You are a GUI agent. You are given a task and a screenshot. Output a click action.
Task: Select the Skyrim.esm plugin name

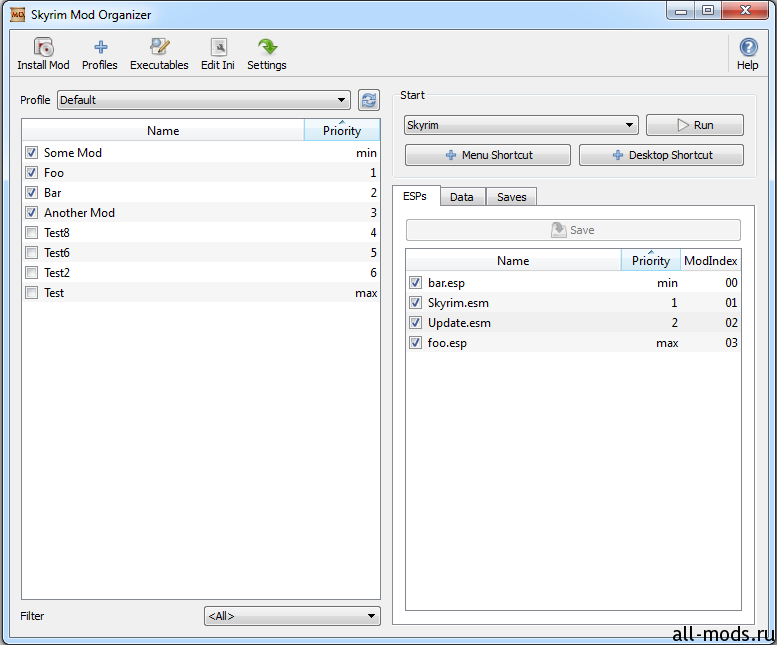pyautogui.click(x=458, y=303)
